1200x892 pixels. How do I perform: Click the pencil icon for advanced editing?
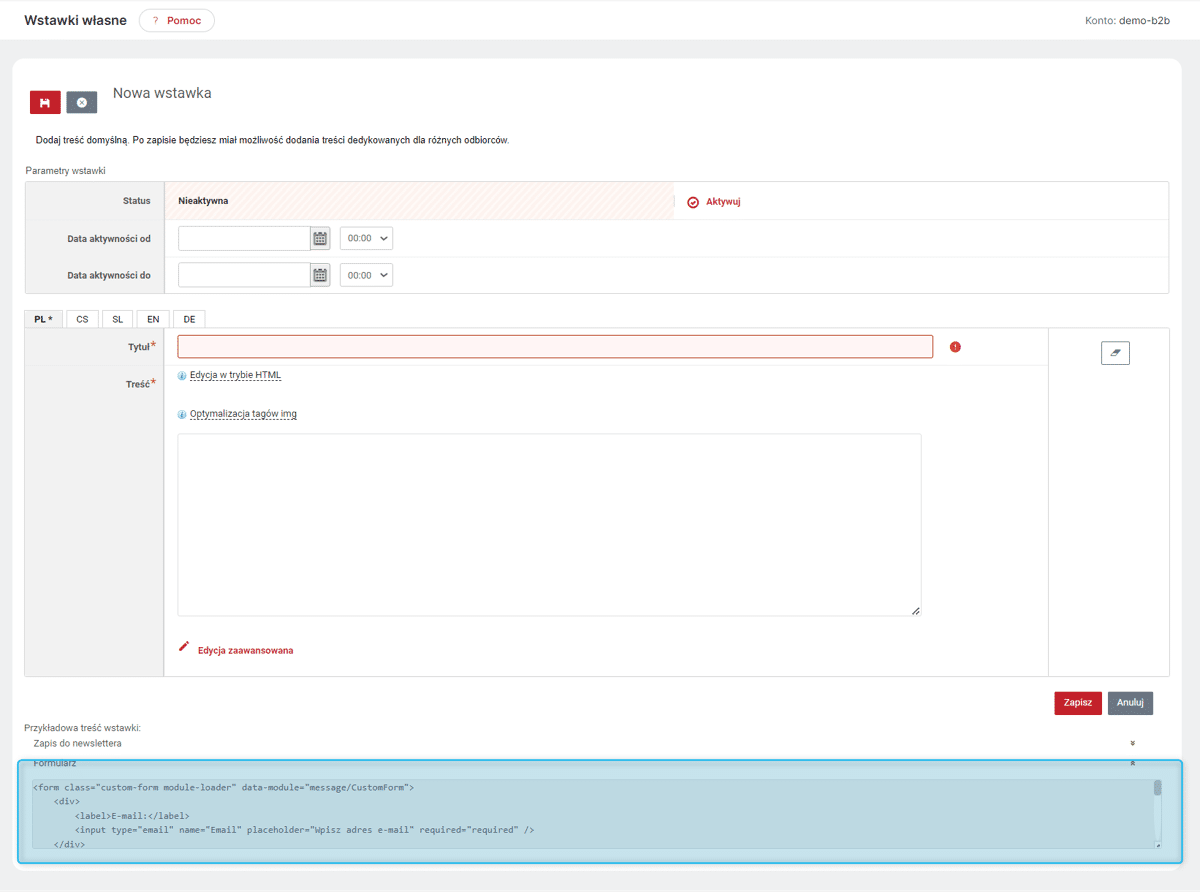[x=183, y=646]
